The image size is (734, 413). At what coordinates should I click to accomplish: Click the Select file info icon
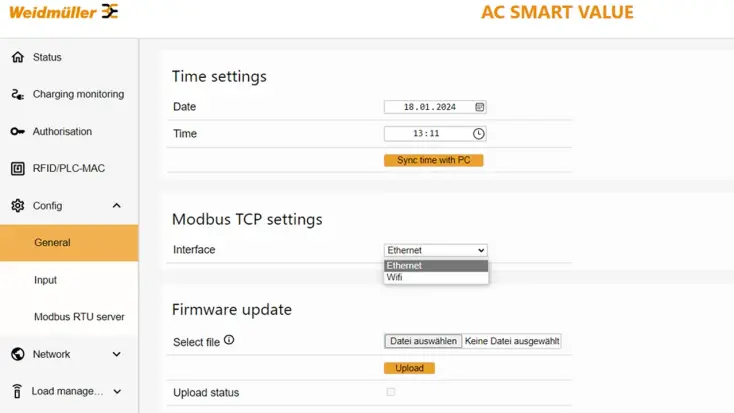tap(229, 340)
